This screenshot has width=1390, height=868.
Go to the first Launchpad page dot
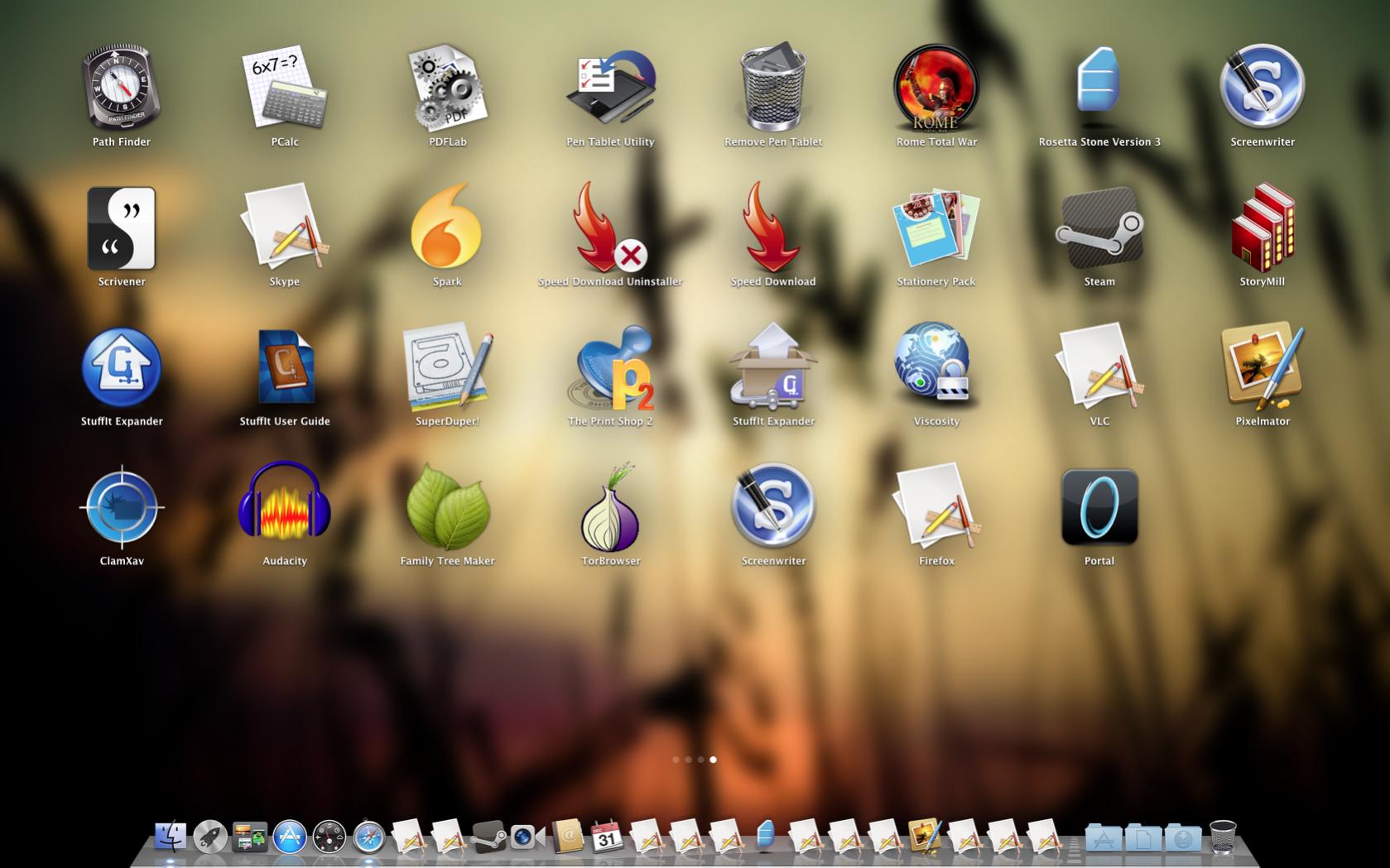(676, 760)
